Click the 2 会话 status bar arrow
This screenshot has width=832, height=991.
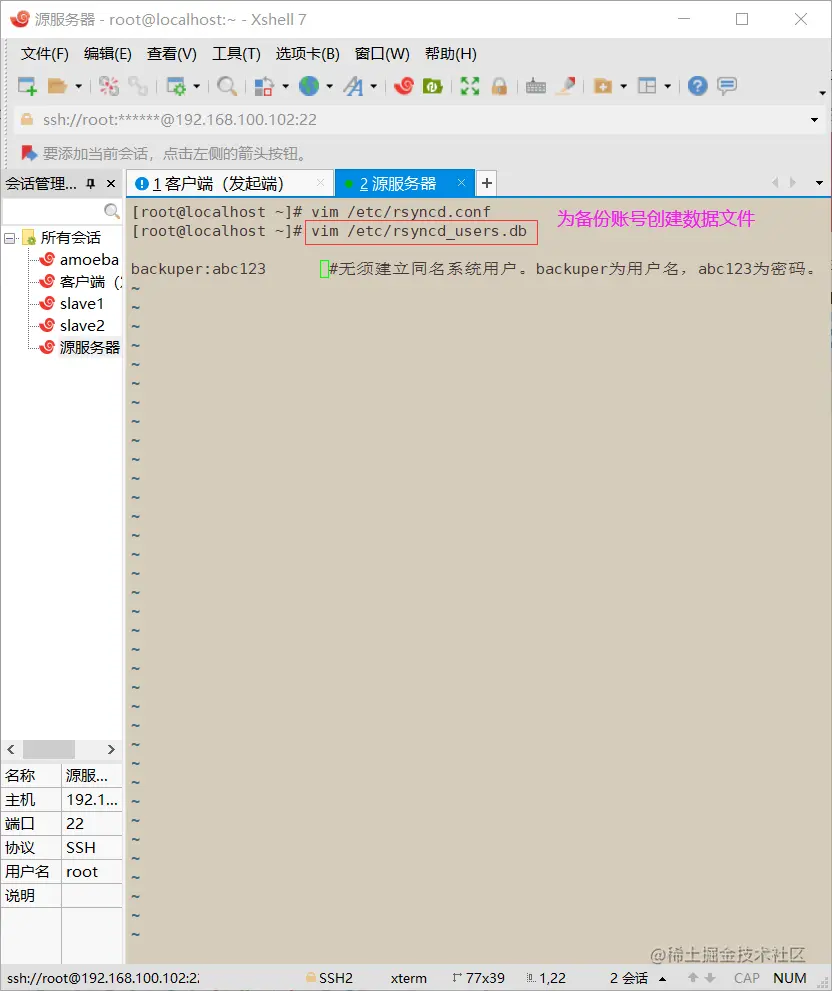663,978
